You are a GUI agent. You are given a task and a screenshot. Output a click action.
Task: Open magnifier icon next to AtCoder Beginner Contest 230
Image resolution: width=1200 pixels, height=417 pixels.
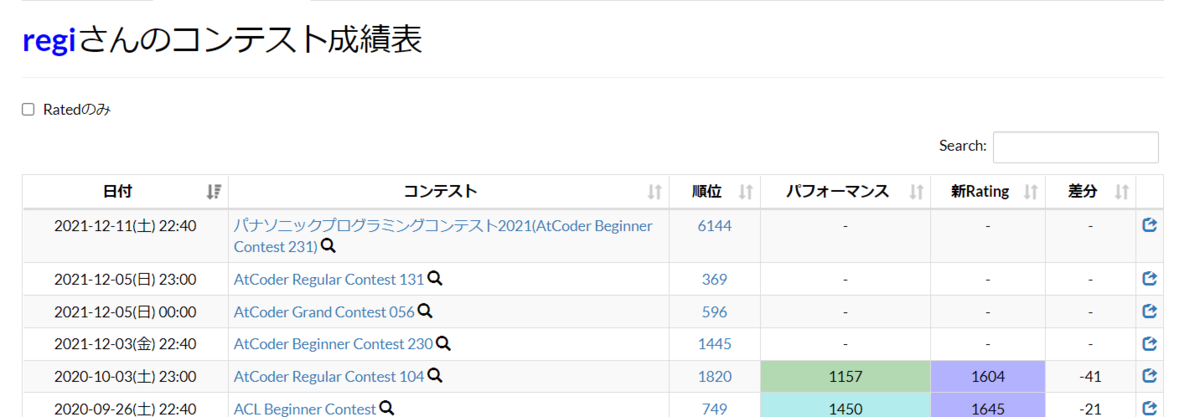click(x=443, y=344)
